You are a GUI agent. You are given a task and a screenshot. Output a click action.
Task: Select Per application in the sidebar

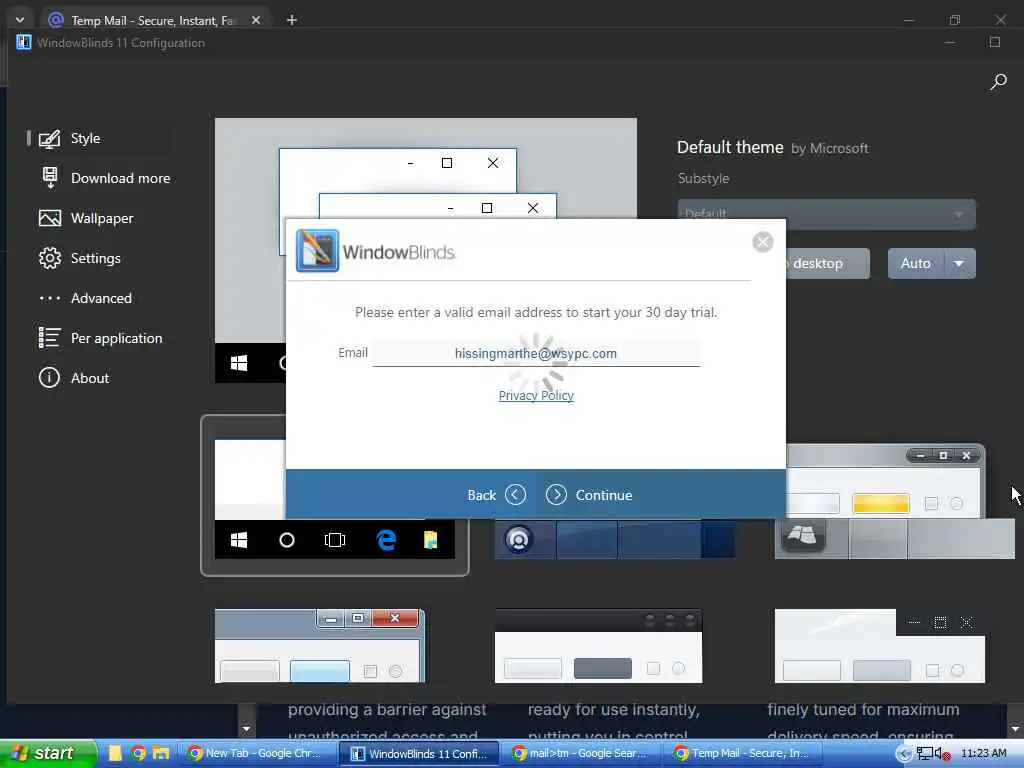116,338
